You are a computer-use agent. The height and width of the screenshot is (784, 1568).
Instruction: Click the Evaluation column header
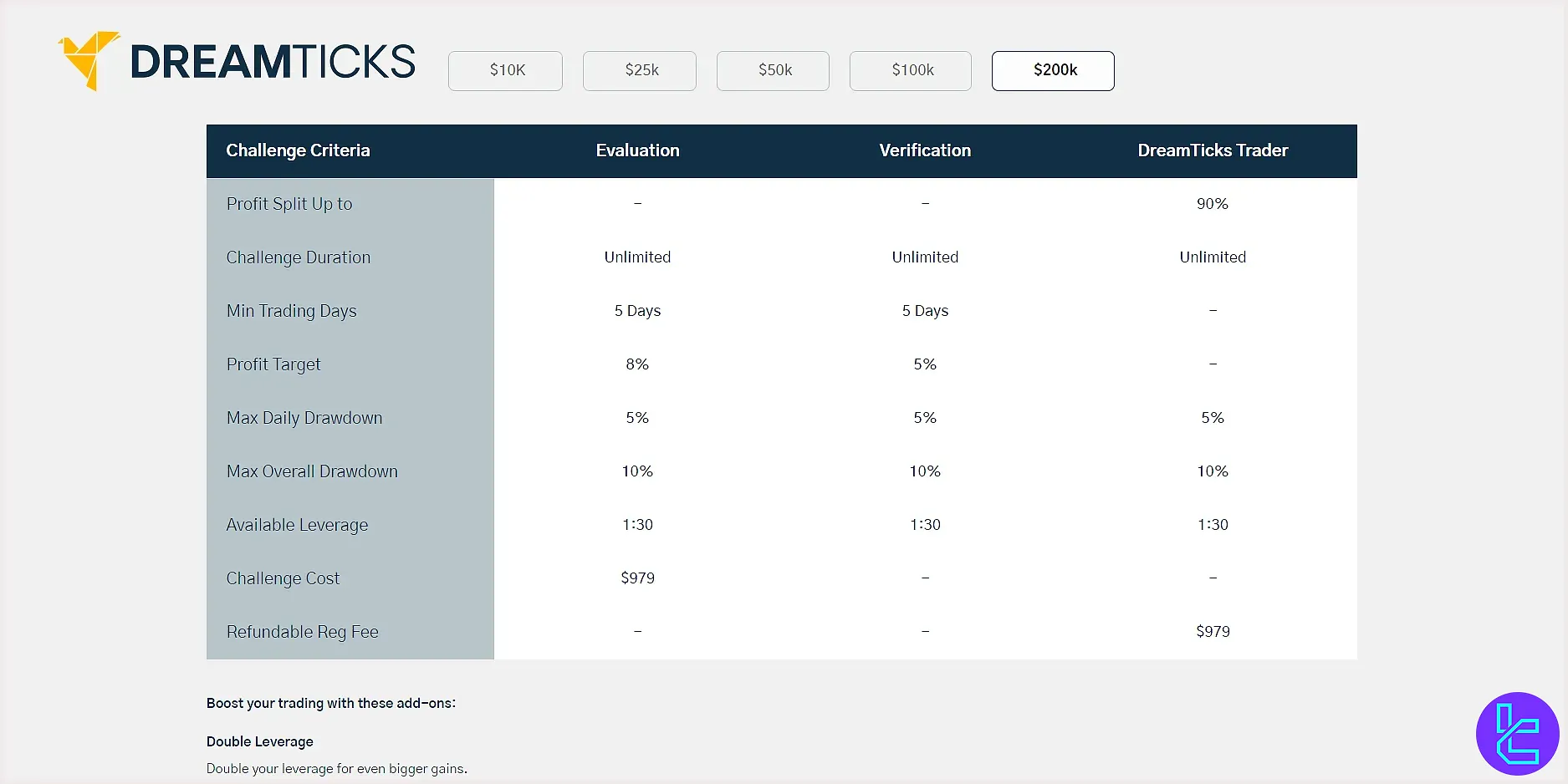click(x=637, y=150)
